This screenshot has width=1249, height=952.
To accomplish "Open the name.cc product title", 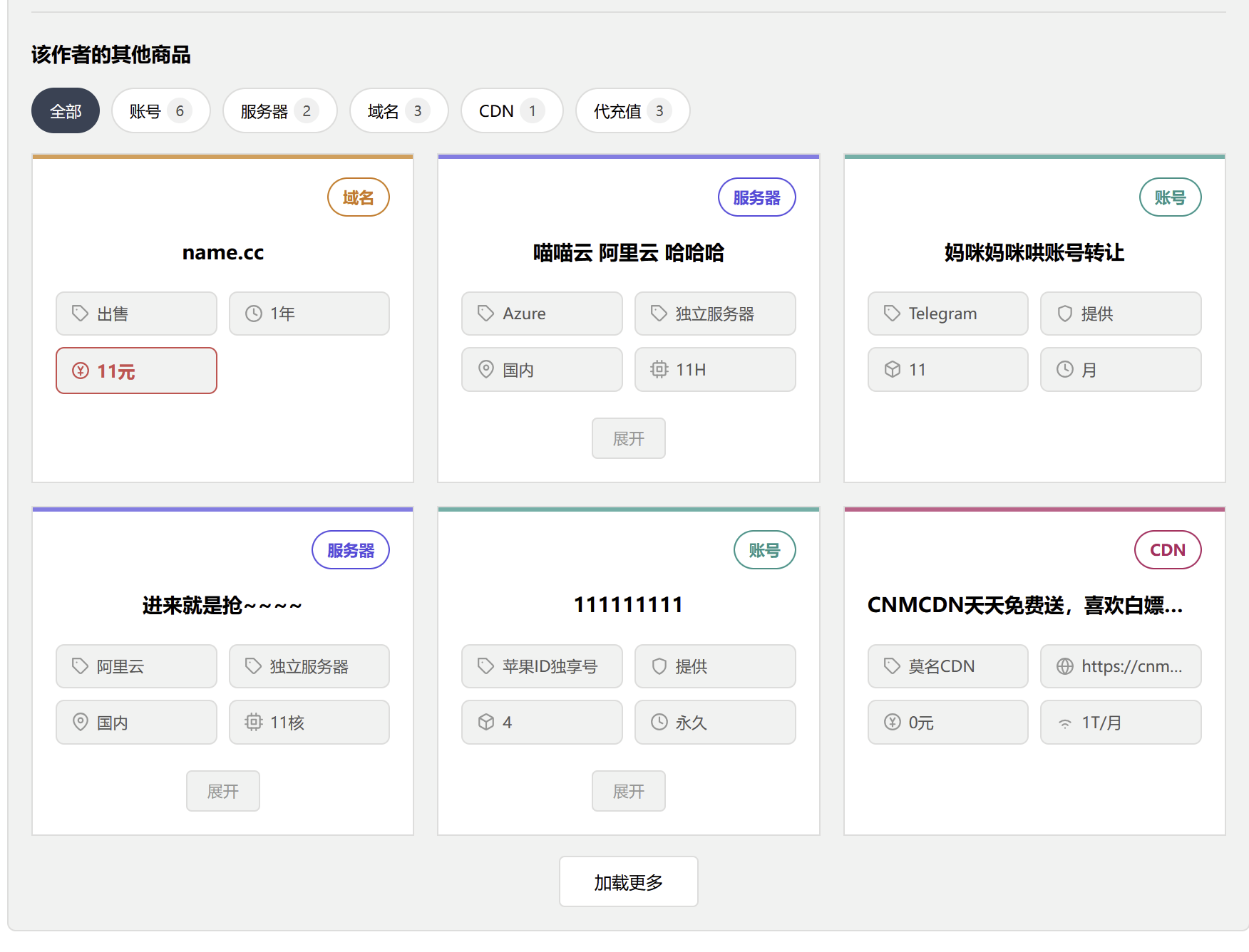I will [223, 252].
